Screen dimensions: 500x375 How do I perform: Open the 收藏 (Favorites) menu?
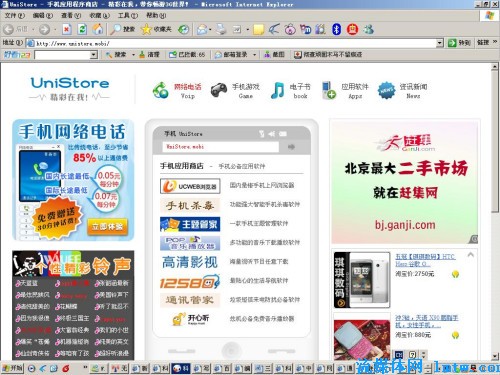[x=99, y=15]
